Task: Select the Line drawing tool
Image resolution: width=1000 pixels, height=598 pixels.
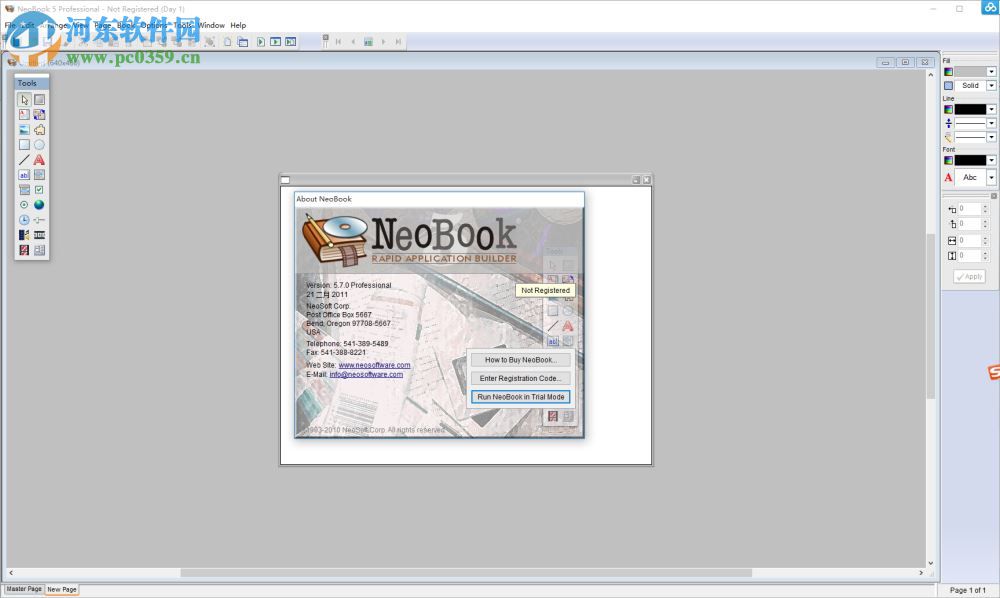Action: pos(24,160)
